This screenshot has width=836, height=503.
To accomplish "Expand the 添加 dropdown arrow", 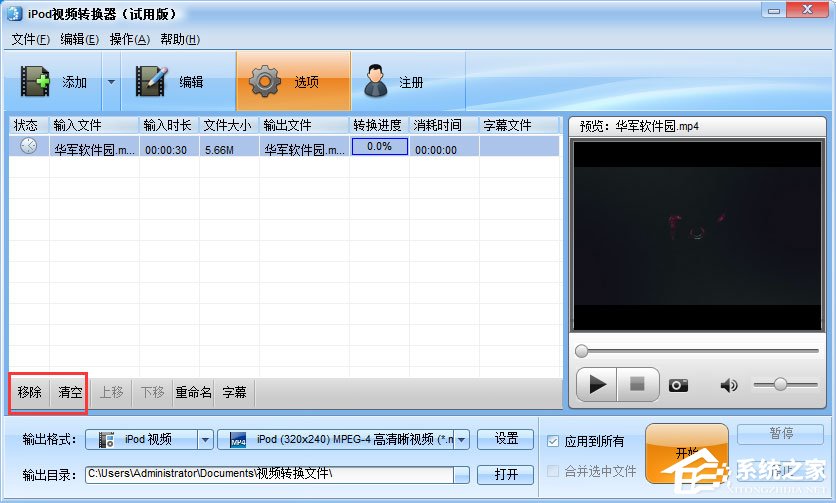I will click(x=111, y=82).
